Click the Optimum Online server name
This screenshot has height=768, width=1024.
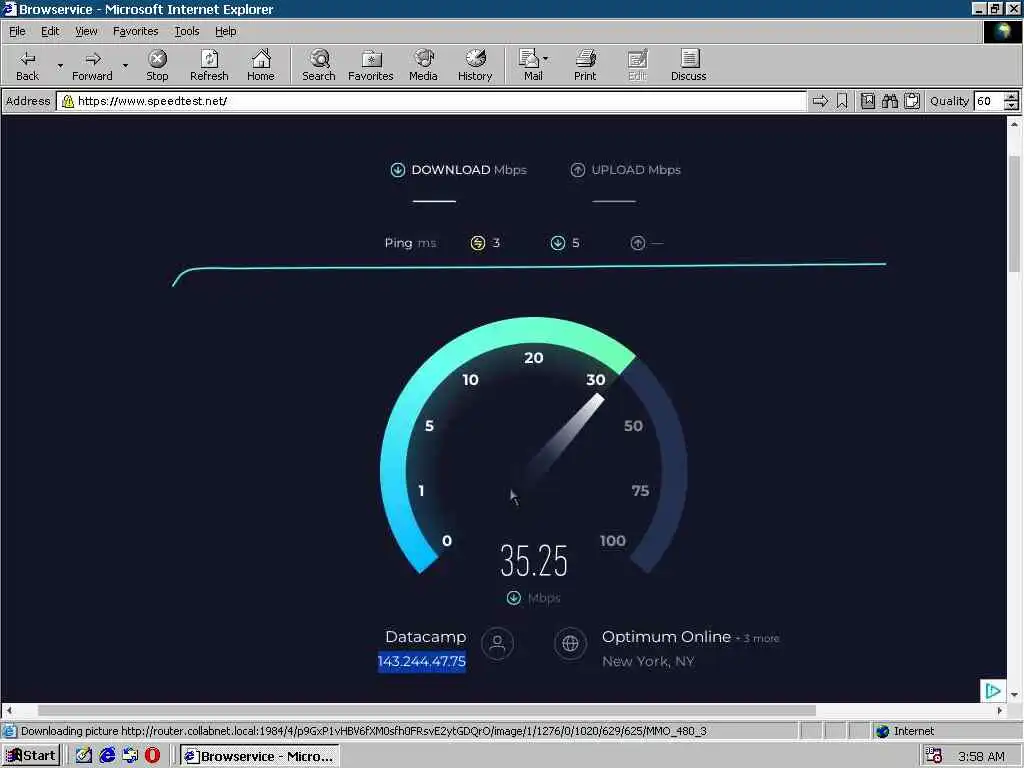[666, 637]
